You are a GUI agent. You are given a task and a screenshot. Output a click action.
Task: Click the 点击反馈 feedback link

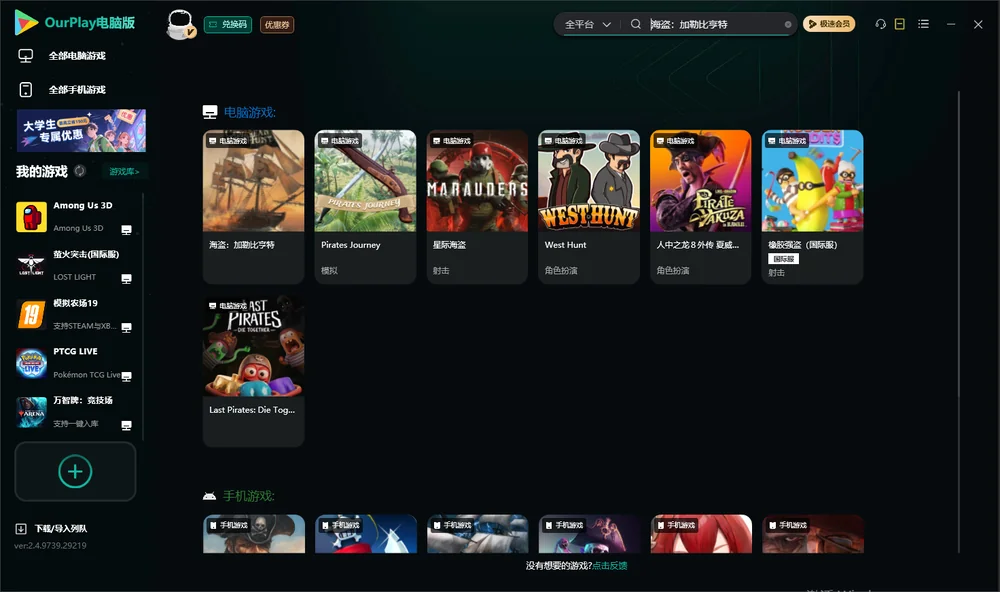coord(610,565)
